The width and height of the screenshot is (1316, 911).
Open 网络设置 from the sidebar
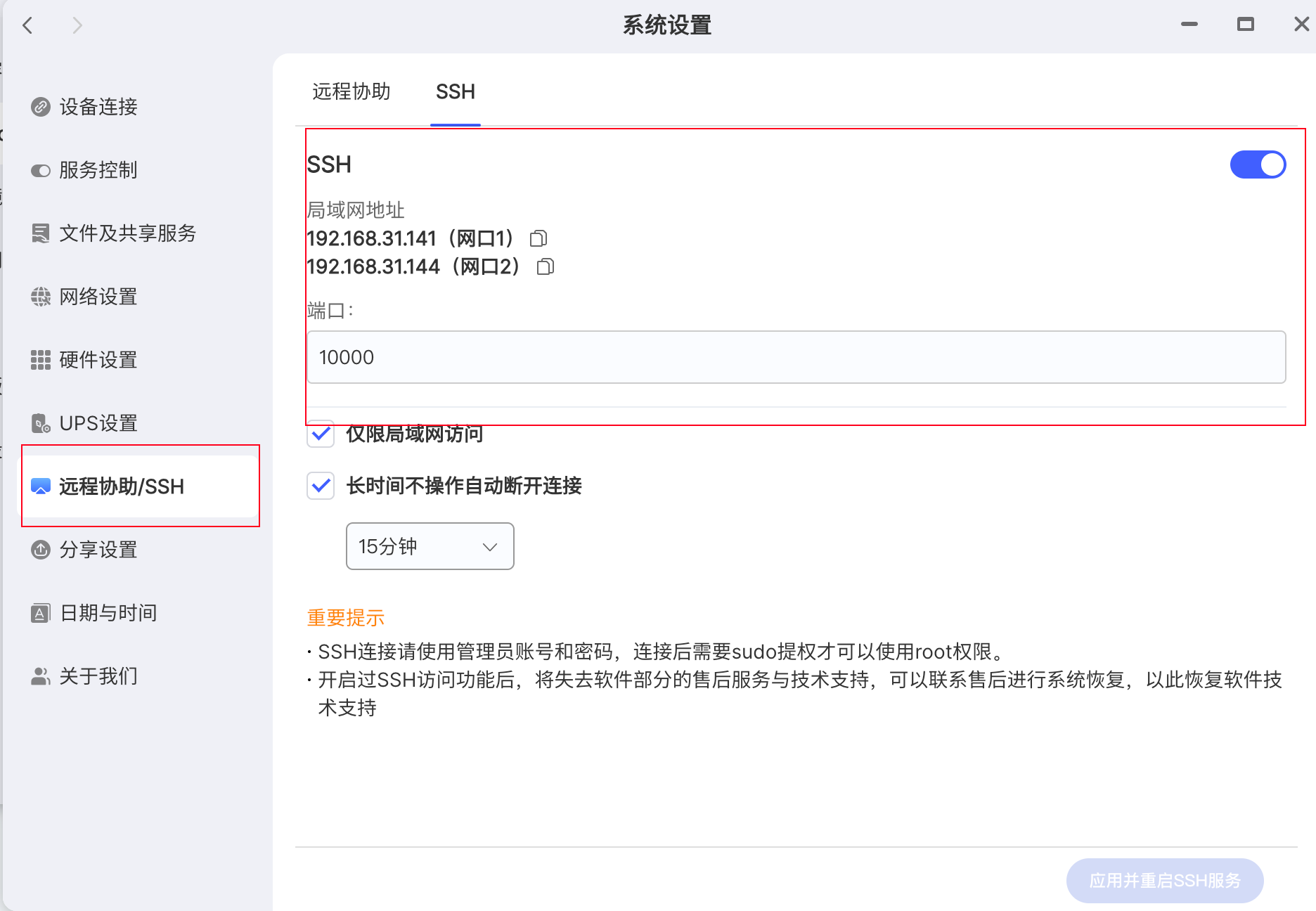pyautogui.click(x=97, y=297)
